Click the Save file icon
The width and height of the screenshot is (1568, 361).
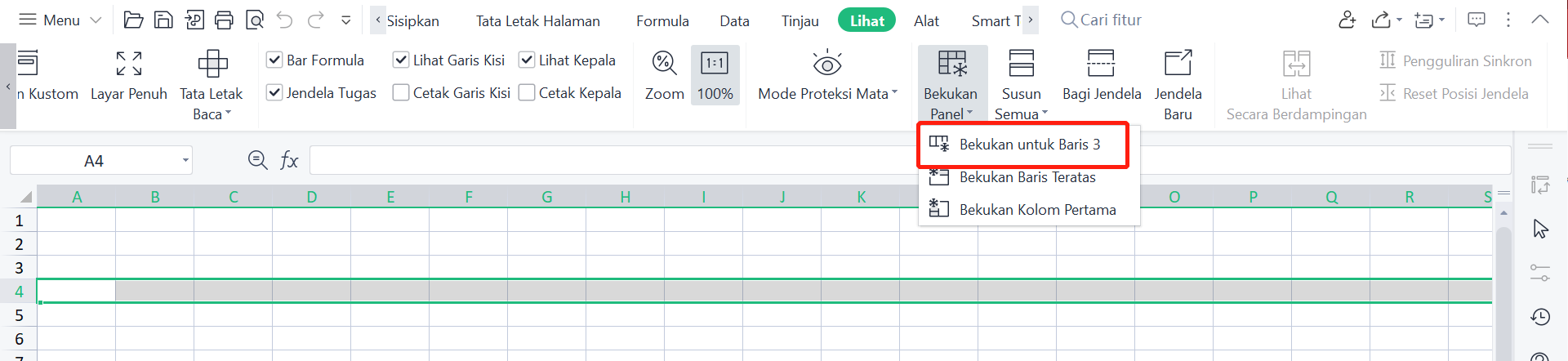click(x=163, y=20)
